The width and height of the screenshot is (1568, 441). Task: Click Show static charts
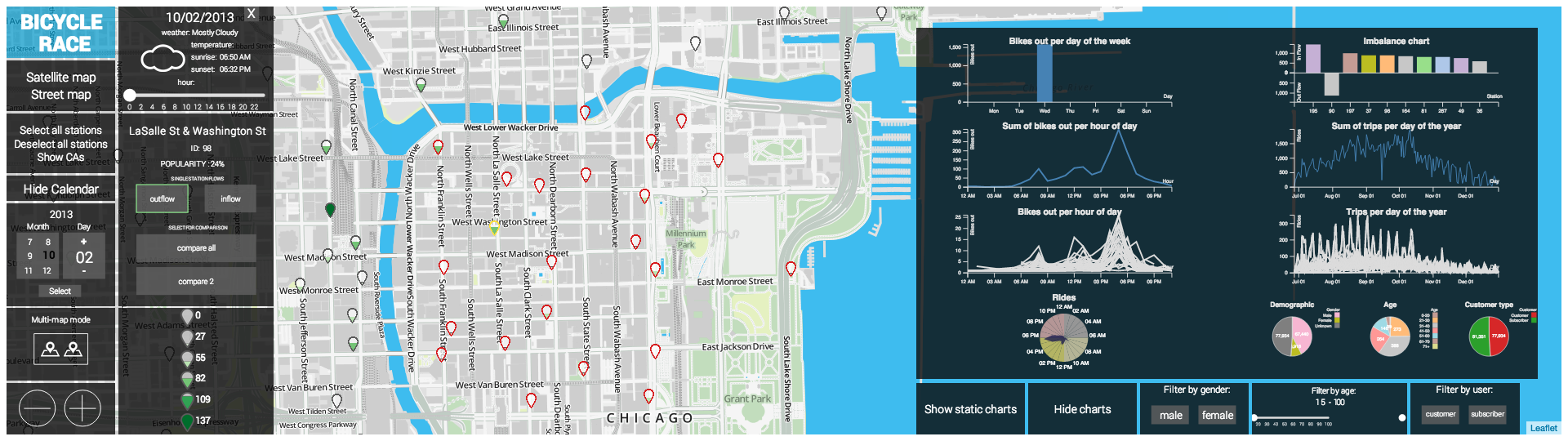970,409
